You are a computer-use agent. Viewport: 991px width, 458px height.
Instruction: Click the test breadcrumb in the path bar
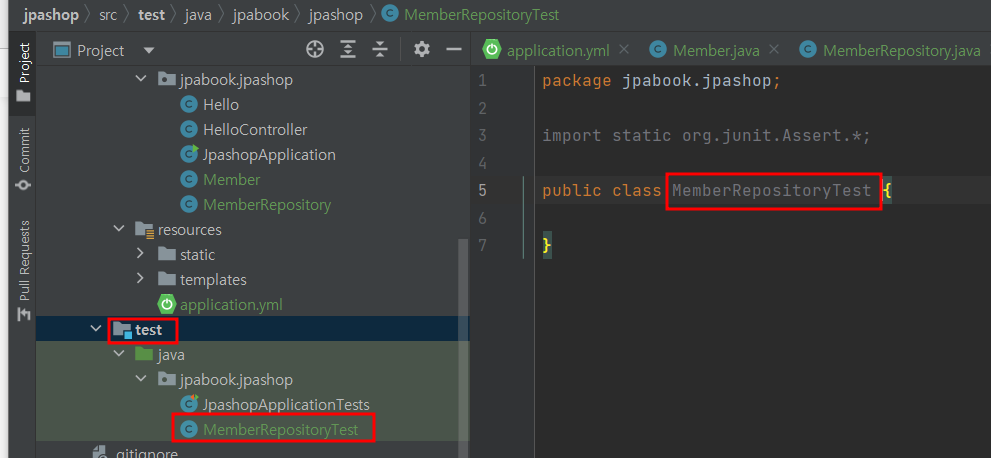pos(152,15)
